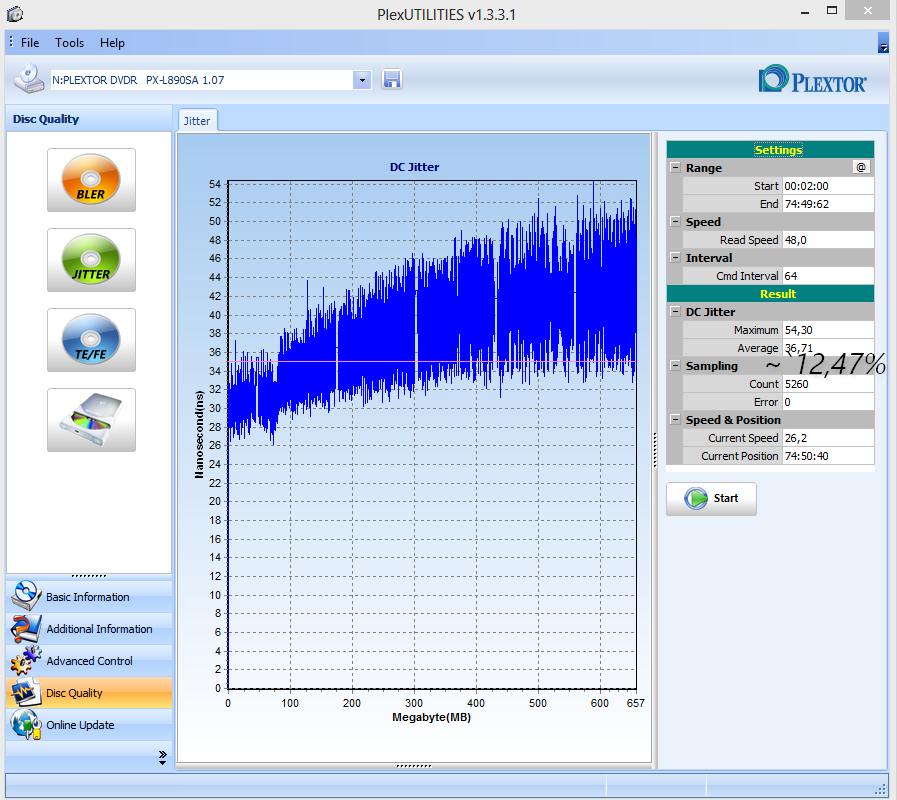Screen dimensions: 897x800
Task: Click the Disc Quality panel header
Action: [89, 119]
